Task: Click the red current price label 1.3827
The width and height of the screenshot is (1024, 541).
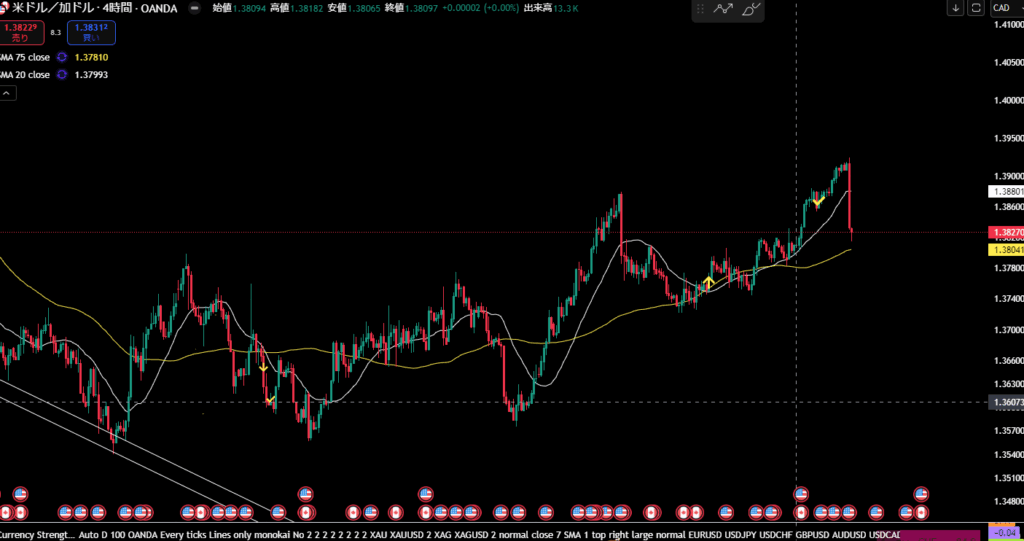Action: pos(1005,232)
